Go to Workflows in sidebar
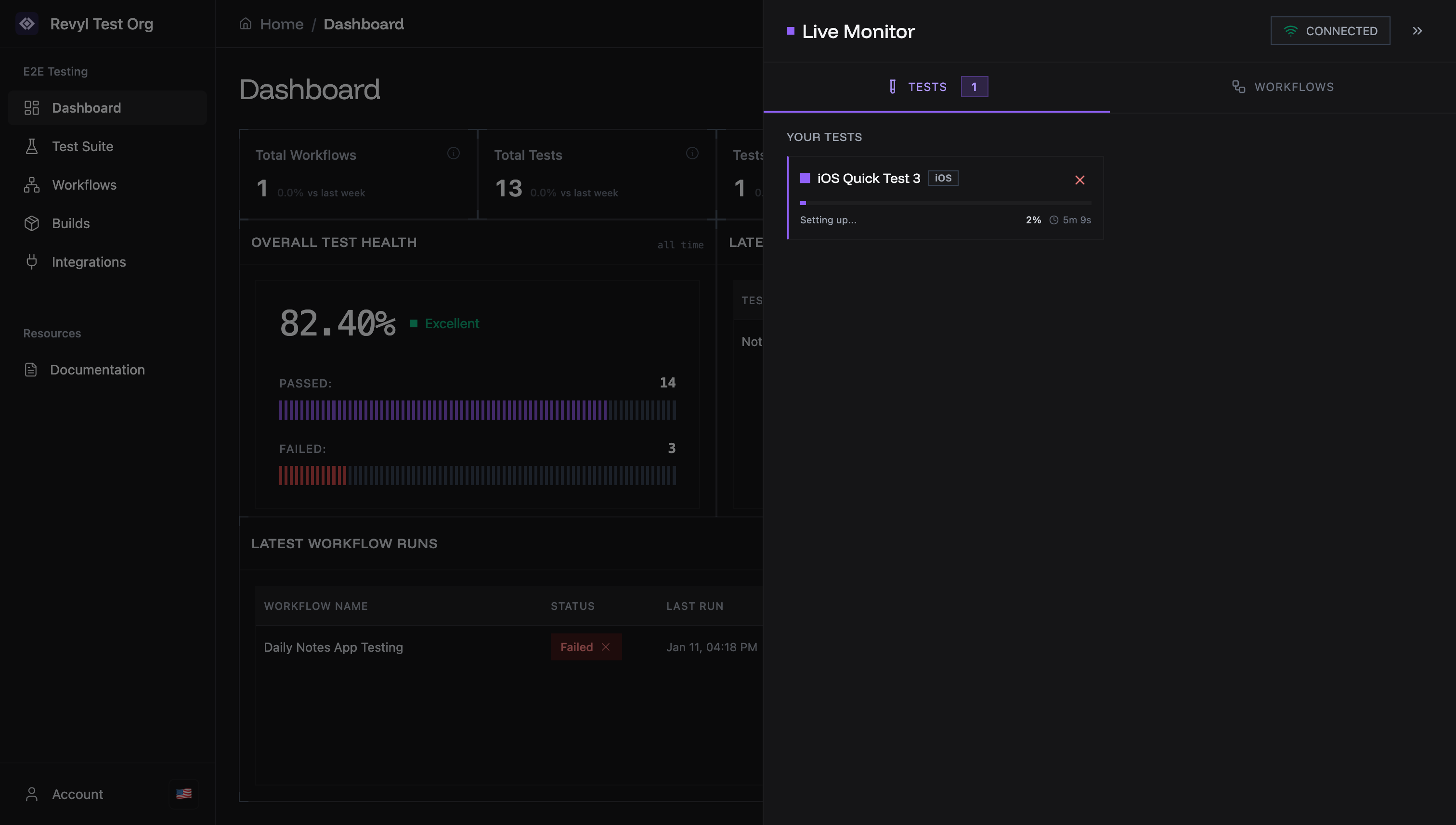Viewport: 1456px width, 825px height. pyautogui.click(x=84, y=185)
